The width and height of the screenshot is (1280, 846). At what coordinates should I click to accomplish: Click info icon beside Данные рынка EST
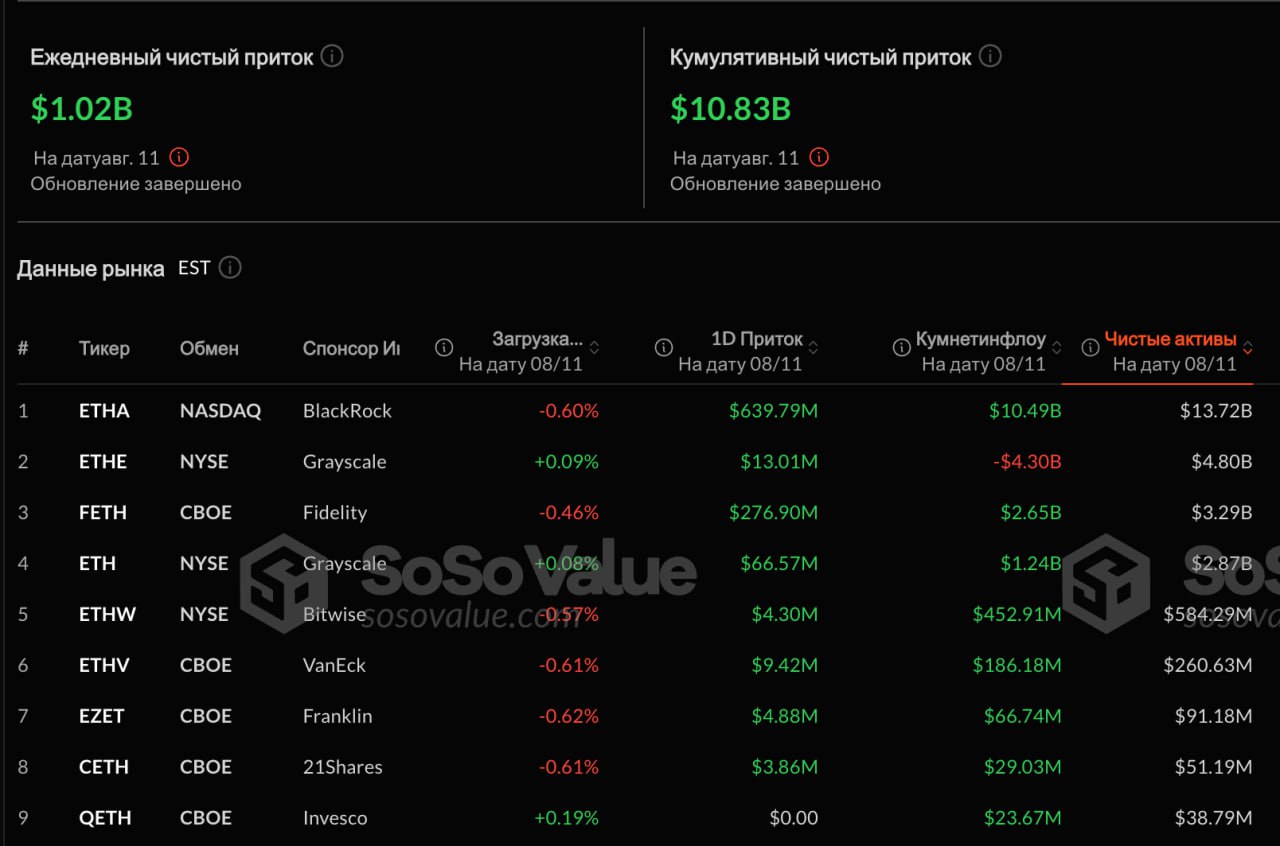pos(230,268)
